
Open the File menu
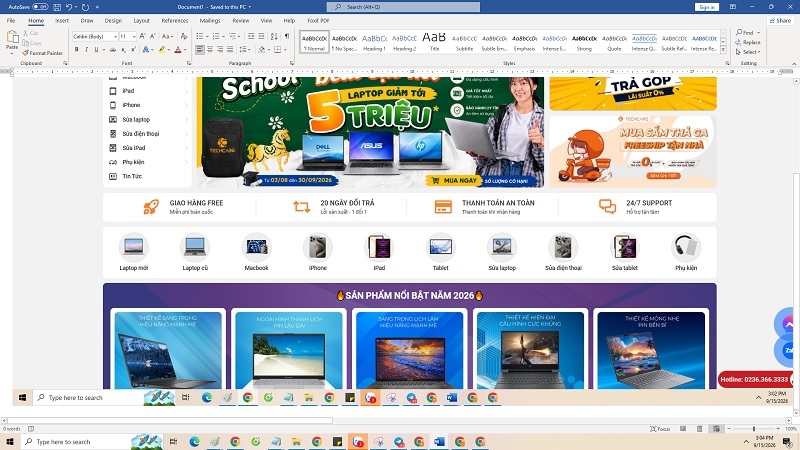point(11,20)
